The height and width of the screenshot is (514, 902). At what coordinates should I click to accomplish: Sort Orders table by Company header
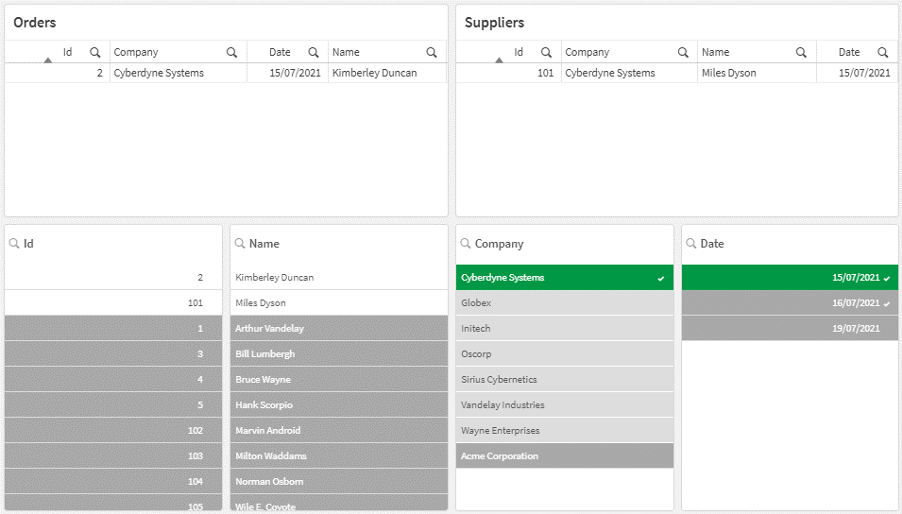click(x=136, y=52)
